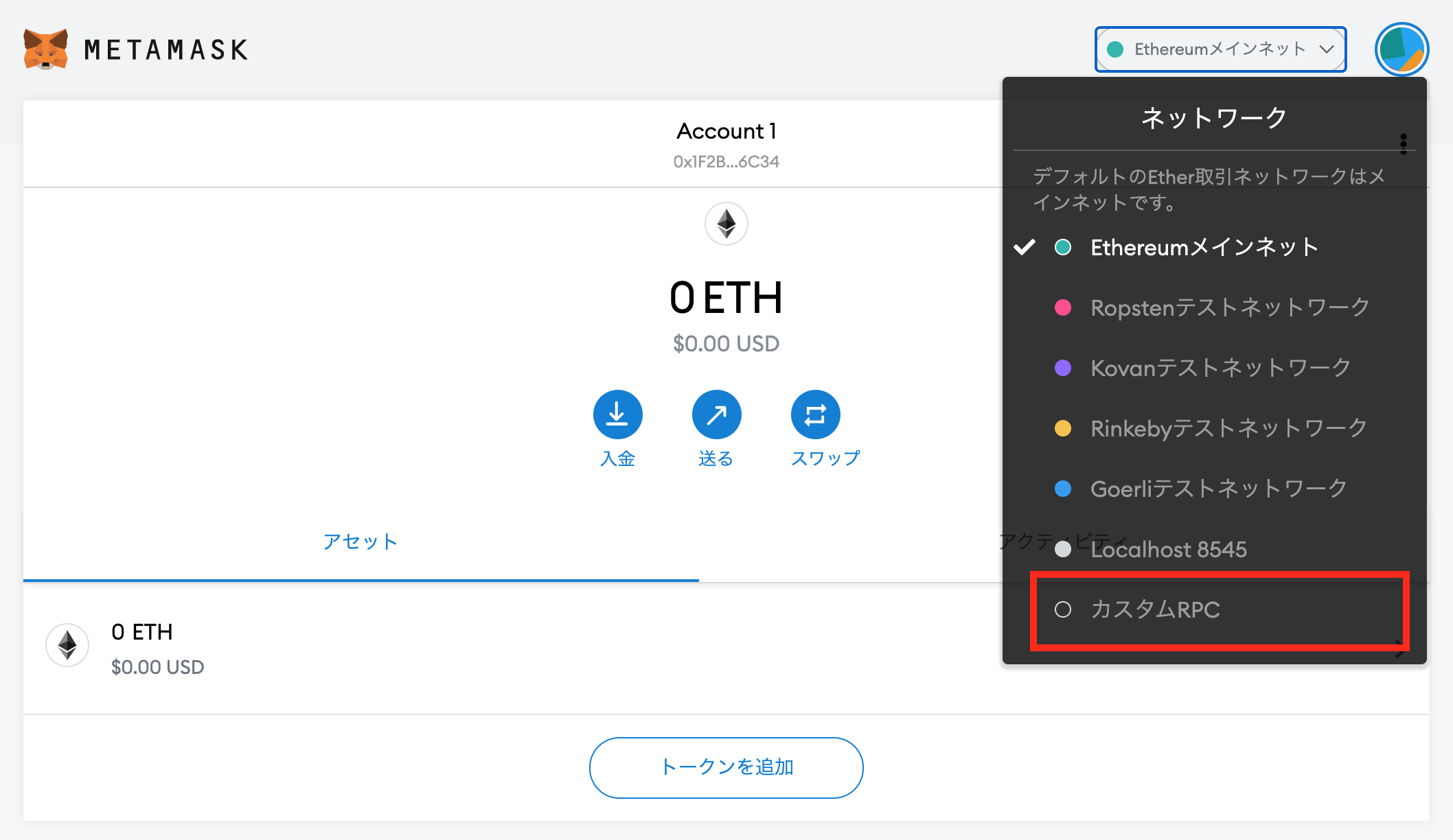Click the 送る label
The image size is (1453, 840).
point(716,458)
